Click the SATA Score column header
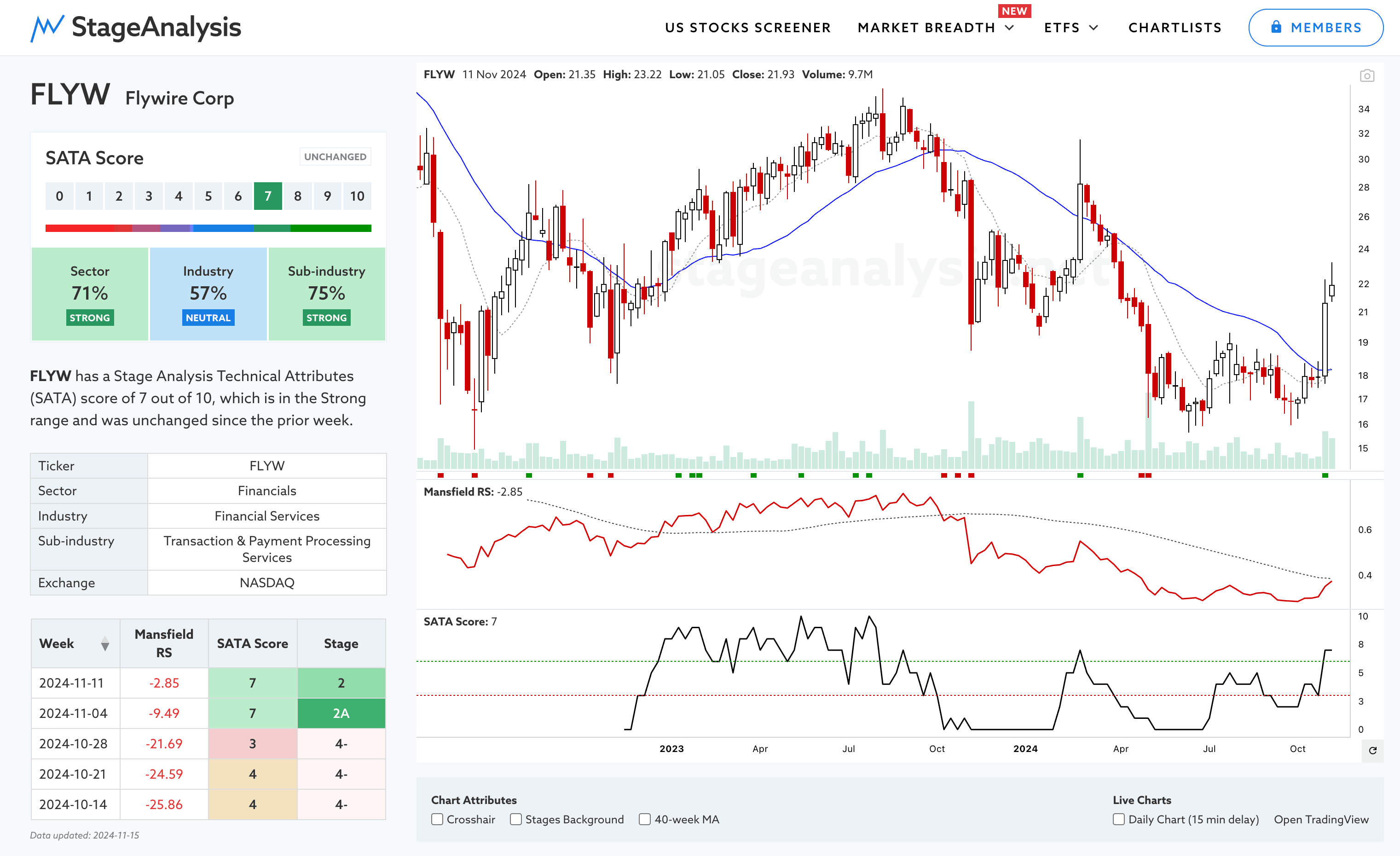Image resolution: width=1400 pixels, height=856 pixels. click(x=253, y=643)
